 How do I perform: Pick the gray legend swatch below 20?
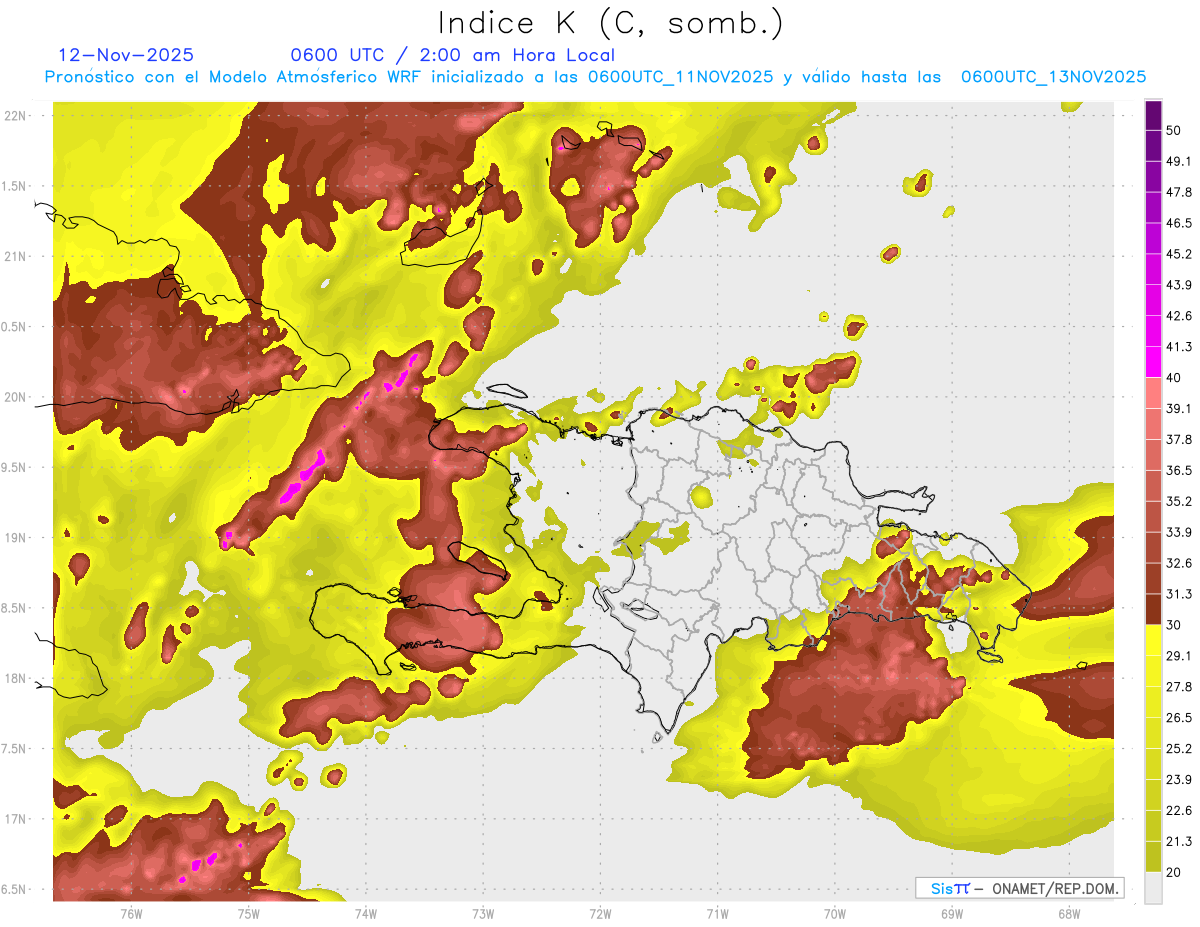point(1153,888)
